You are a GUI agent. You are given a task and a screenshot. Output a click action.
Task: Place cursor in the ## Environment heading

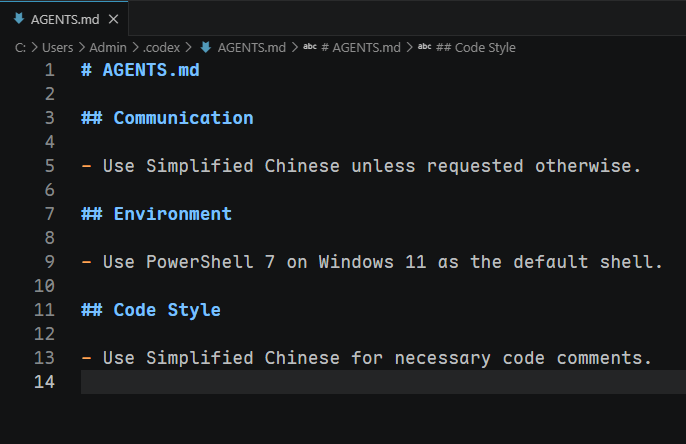(x=156, y=214)
